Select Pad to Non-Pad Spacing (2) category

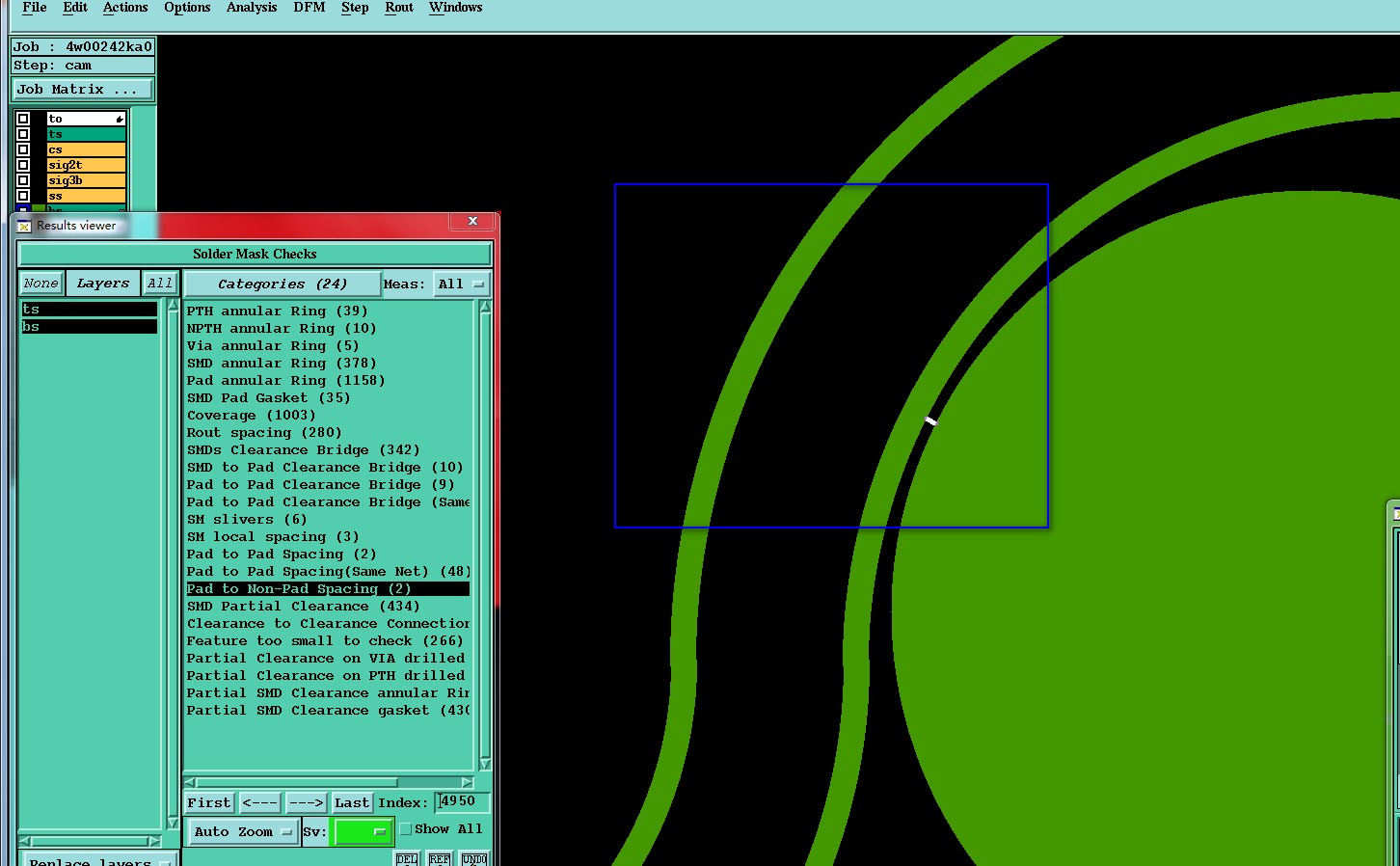pos(328,589)
